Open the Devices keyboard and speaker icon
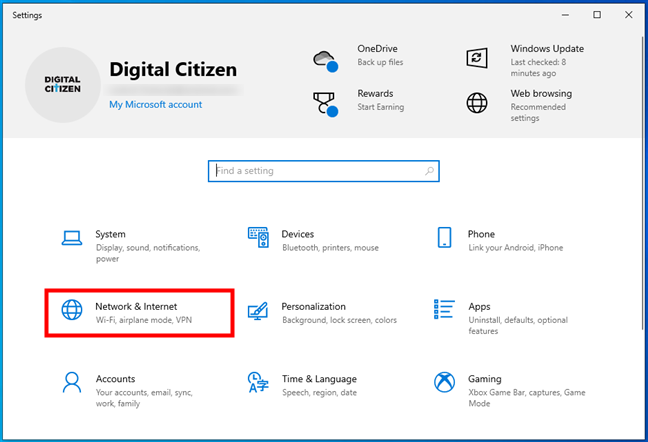 (x=258, y=237)
